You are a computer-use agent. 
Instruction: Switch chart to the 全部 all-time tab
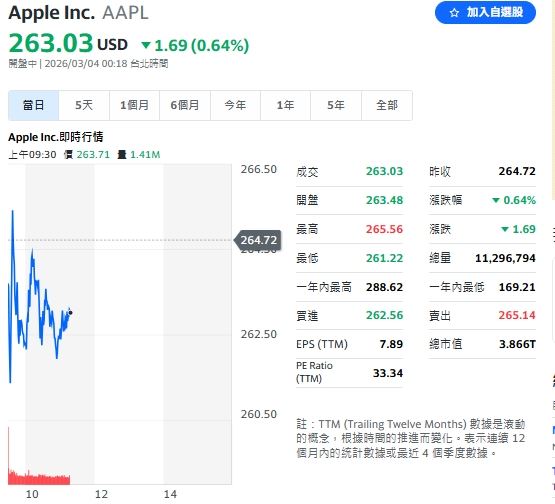(387, 105)
